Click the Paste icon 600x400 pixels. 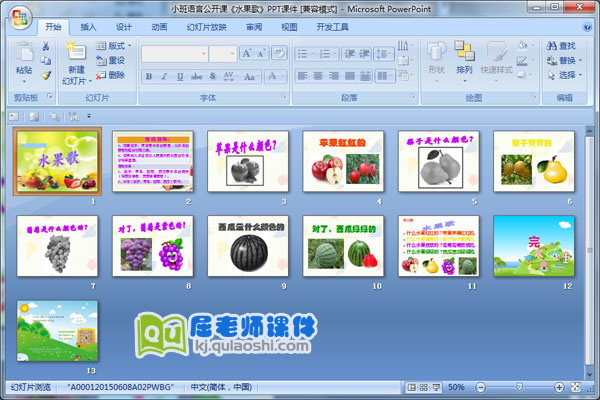coord(24,52)
